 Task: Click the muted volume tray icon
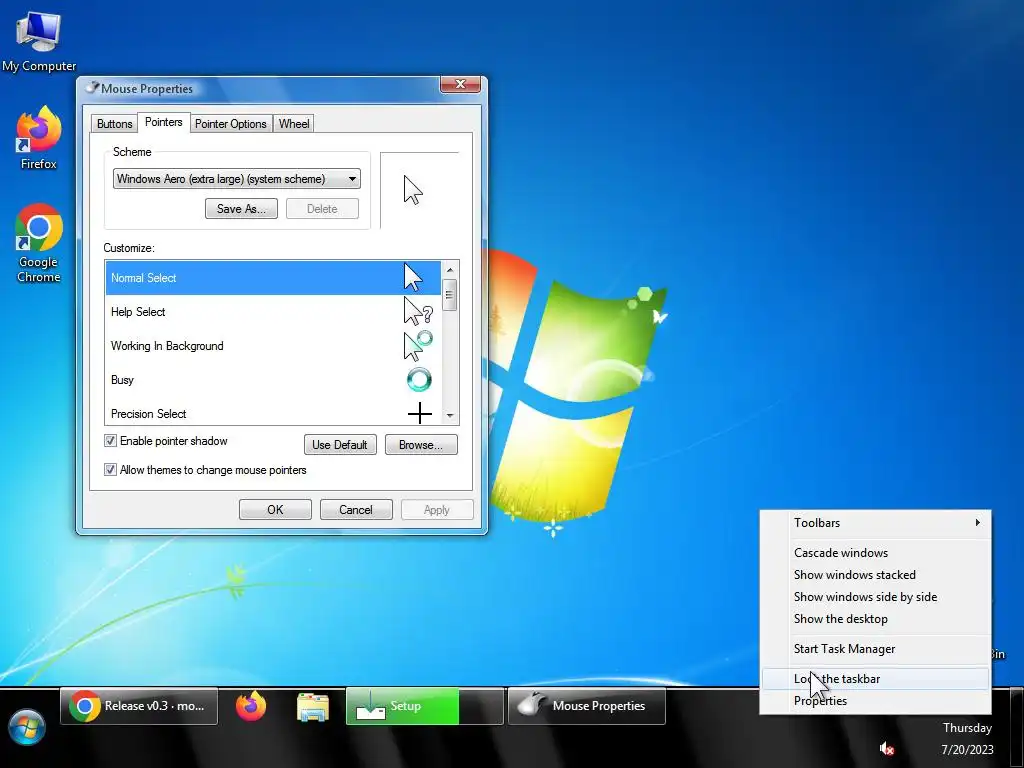pos(886,748)
